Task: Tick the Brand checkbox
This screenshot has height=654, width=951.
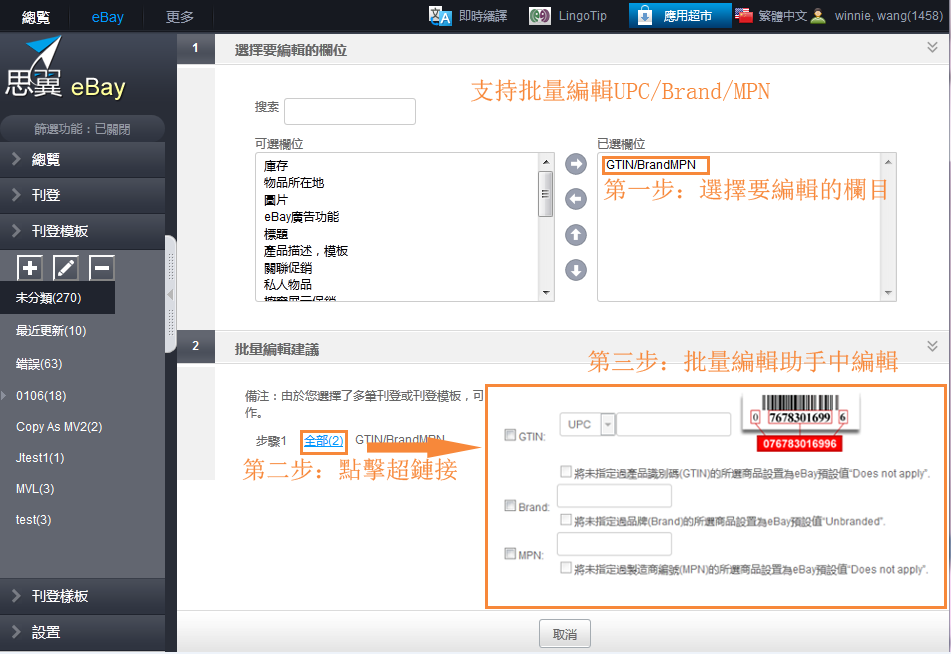Action: click(x=510, y=505)
